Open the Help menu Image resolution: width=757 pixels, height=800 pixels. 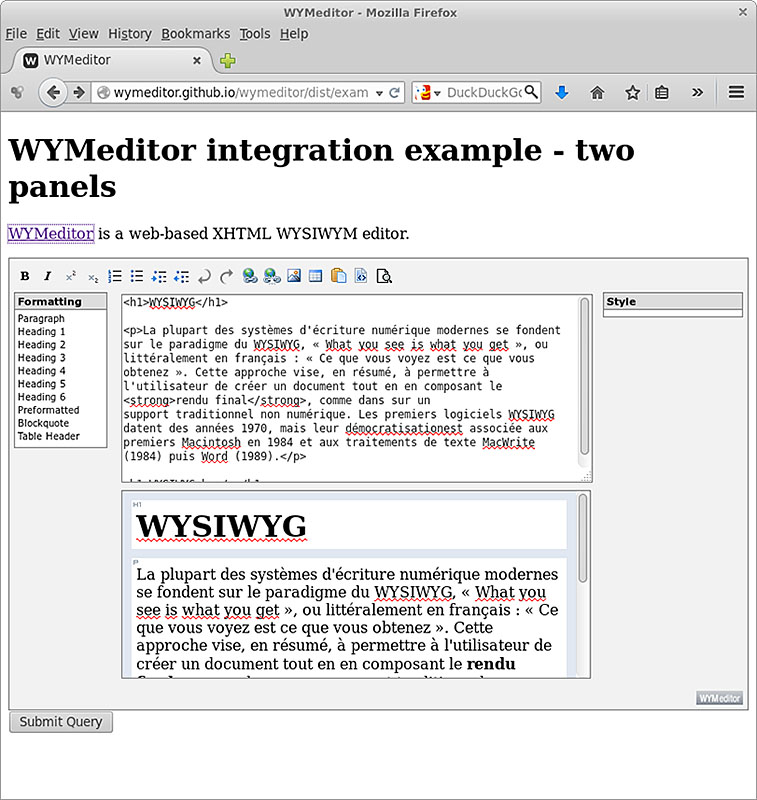(x=294, y=34)
